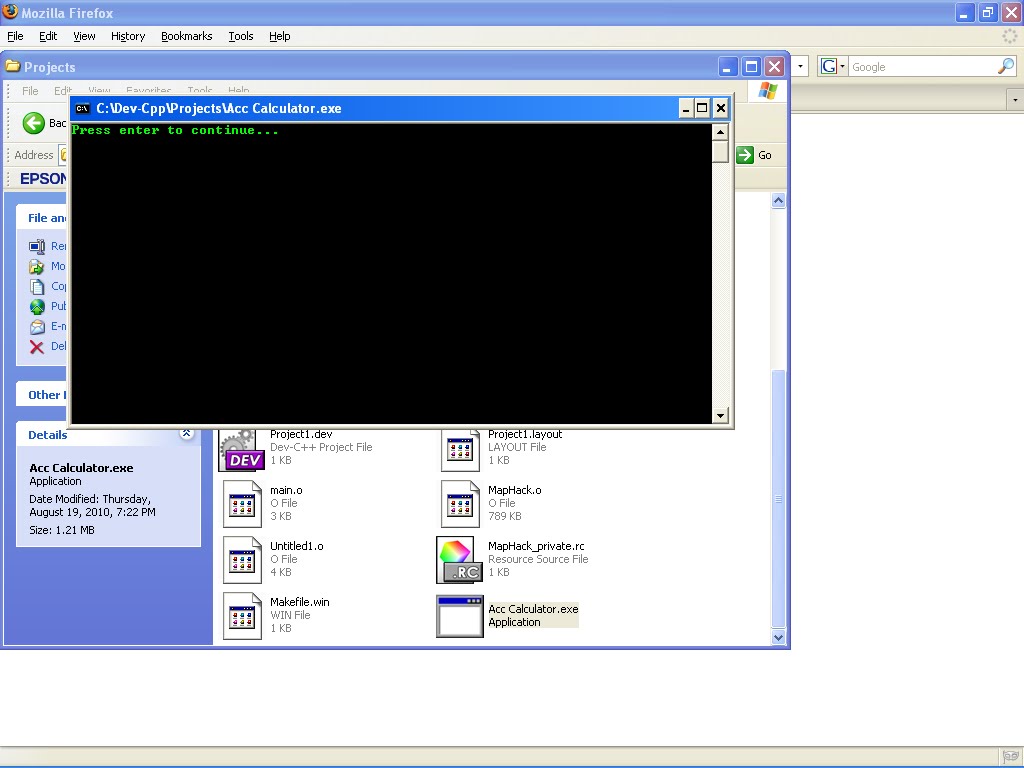Open Firefox Help menu

(280, 36)
